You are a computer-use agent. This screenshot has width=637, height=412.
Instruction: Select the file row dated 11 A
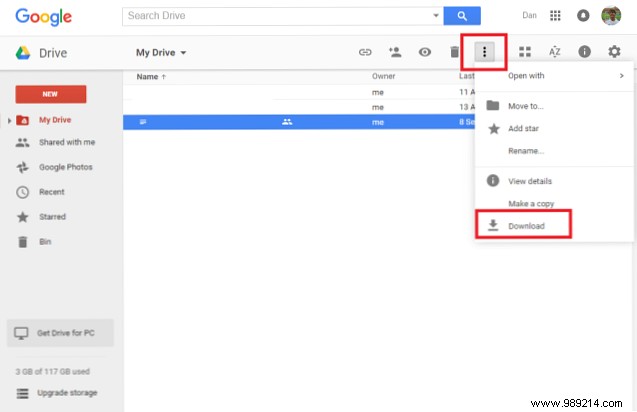point(299,92)
